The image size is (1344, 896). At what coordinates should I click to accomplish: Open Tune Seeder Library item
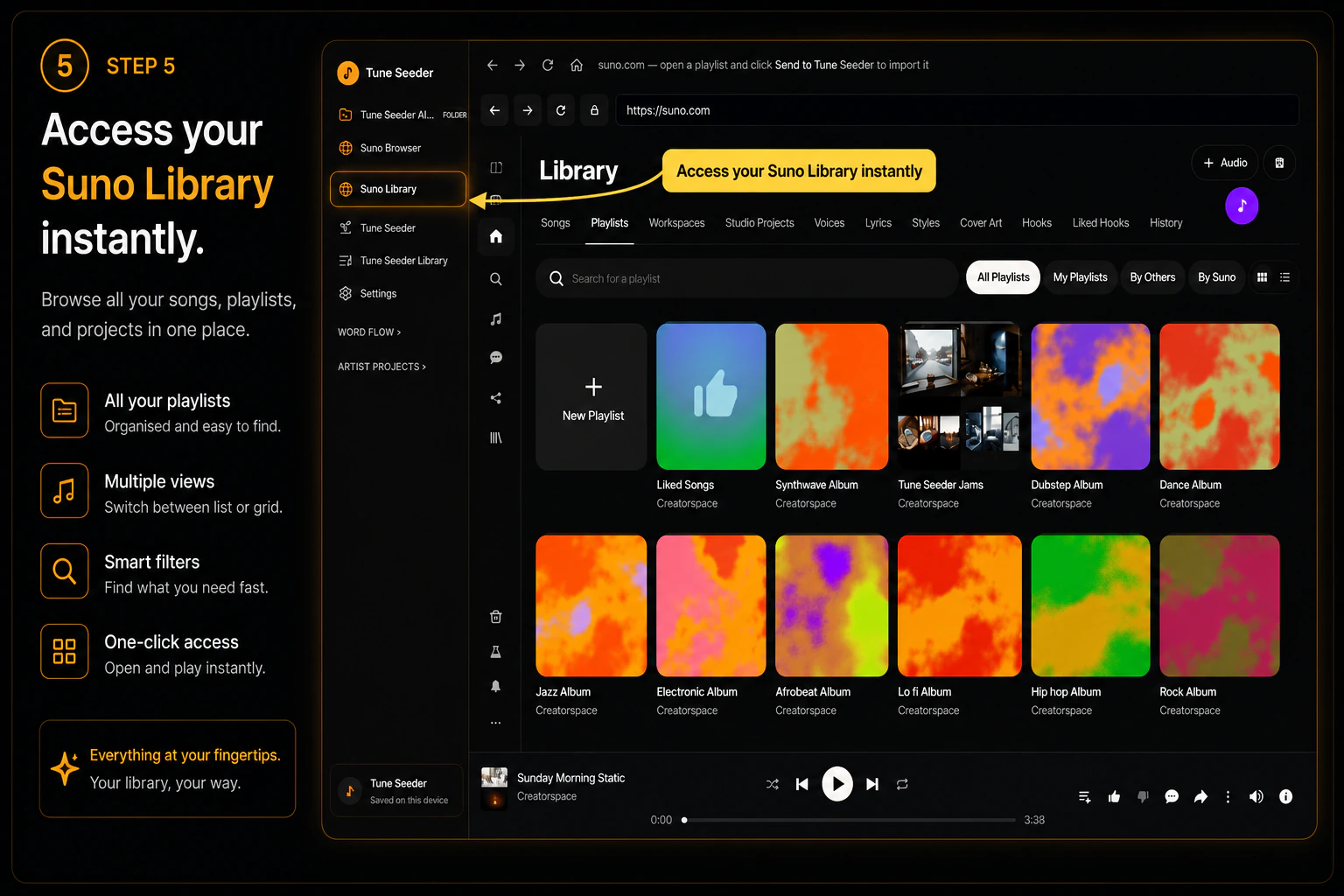click(x=394, y=261)
